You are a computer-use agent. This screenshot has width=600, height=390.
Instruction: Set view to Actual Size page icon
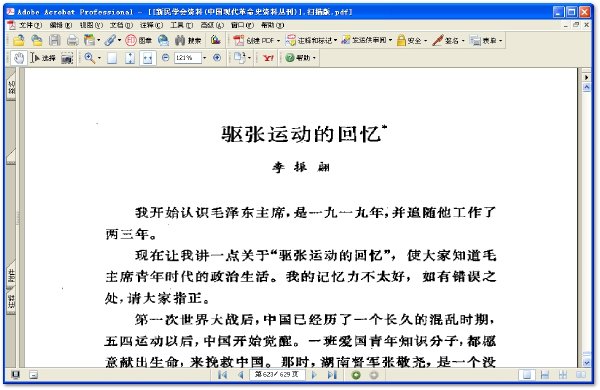(112, 58)
